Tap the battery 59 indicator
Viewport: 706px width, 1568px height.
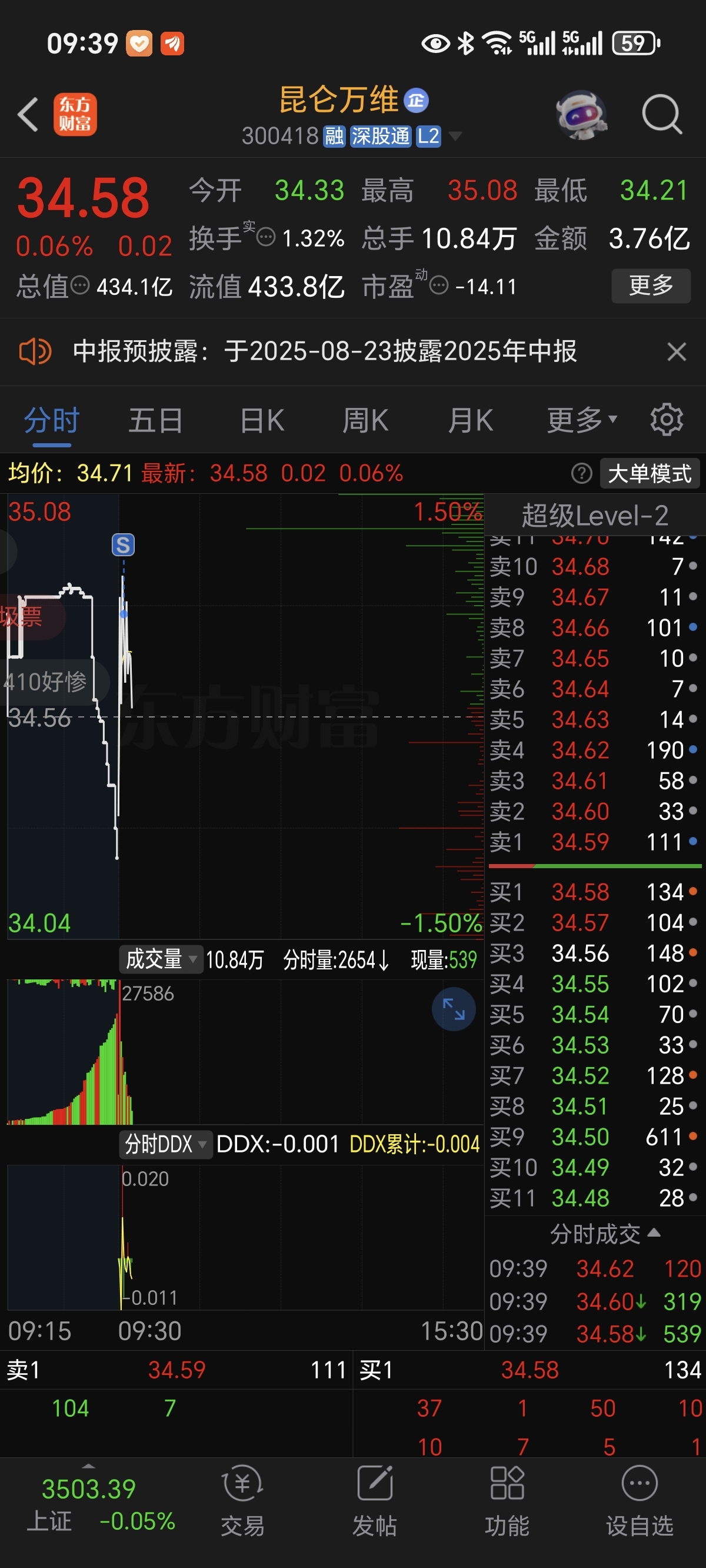(636, 43)
